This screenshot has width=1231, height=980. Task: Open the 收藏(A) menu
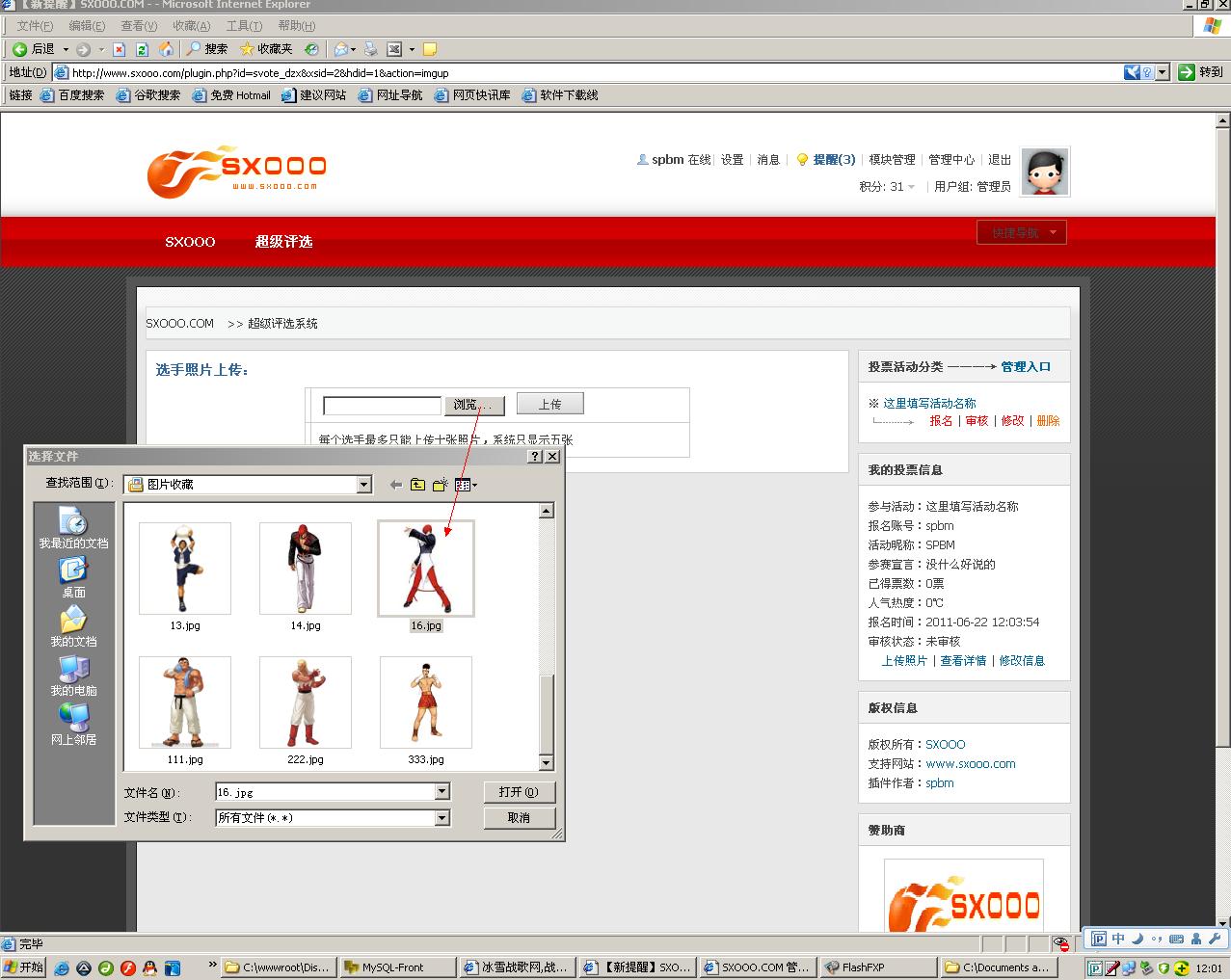191,26
